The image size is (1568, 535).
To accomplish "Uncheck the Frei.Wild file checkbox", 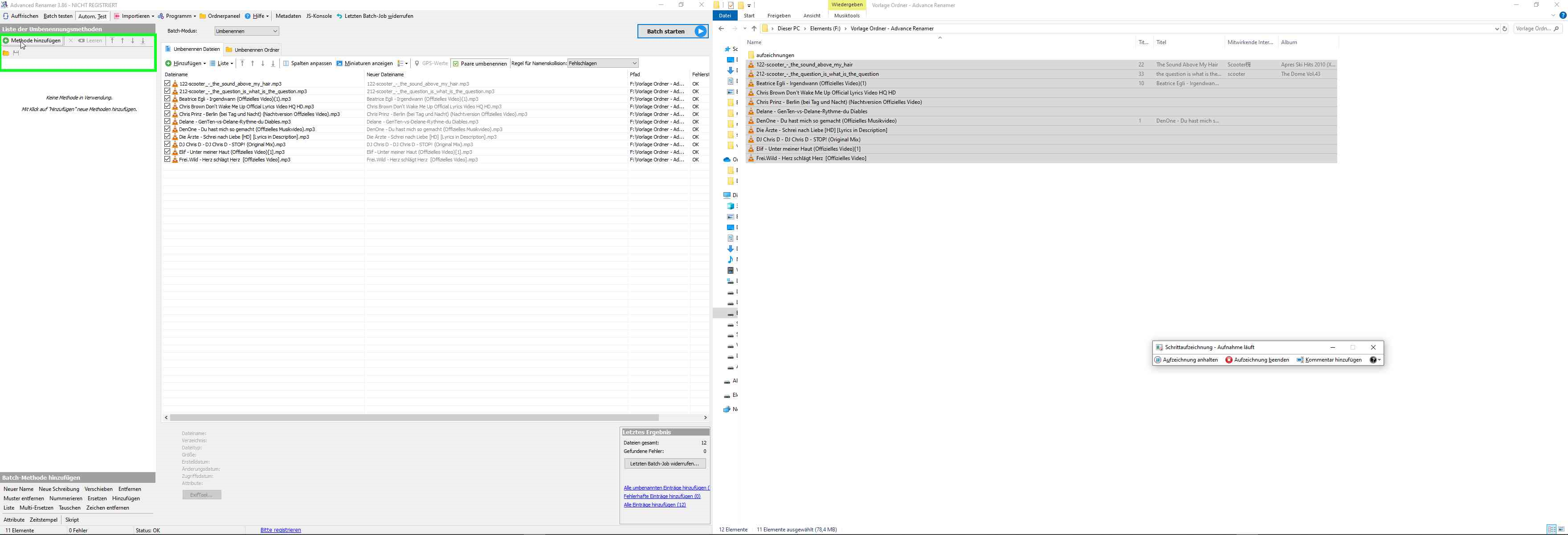I will click(167, 160).
